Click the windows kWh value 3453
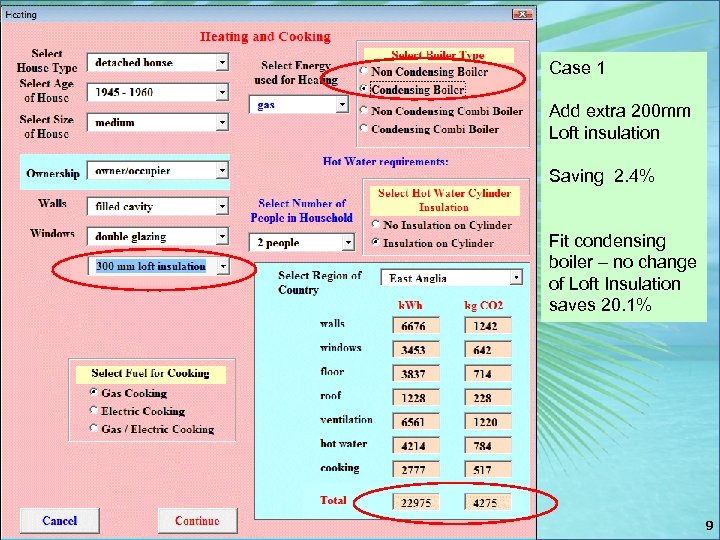Screen dimensions: 720x540 [x=416, y=350]
